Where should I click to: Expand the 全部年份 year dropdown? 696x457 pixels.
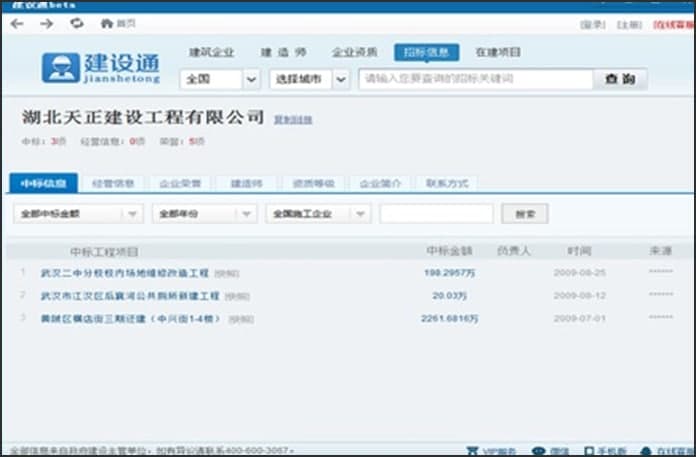pos(205,214)
